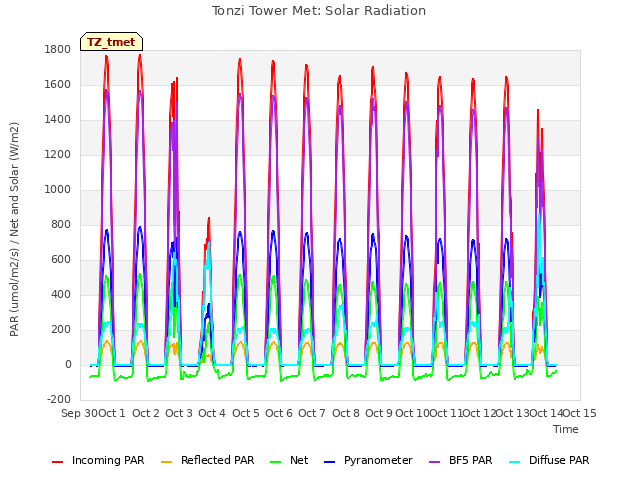This screenshot has height=480, width=640.
Task: Click the cyan Diffuse PAR legend swatch
Action: tap(515, 462)
